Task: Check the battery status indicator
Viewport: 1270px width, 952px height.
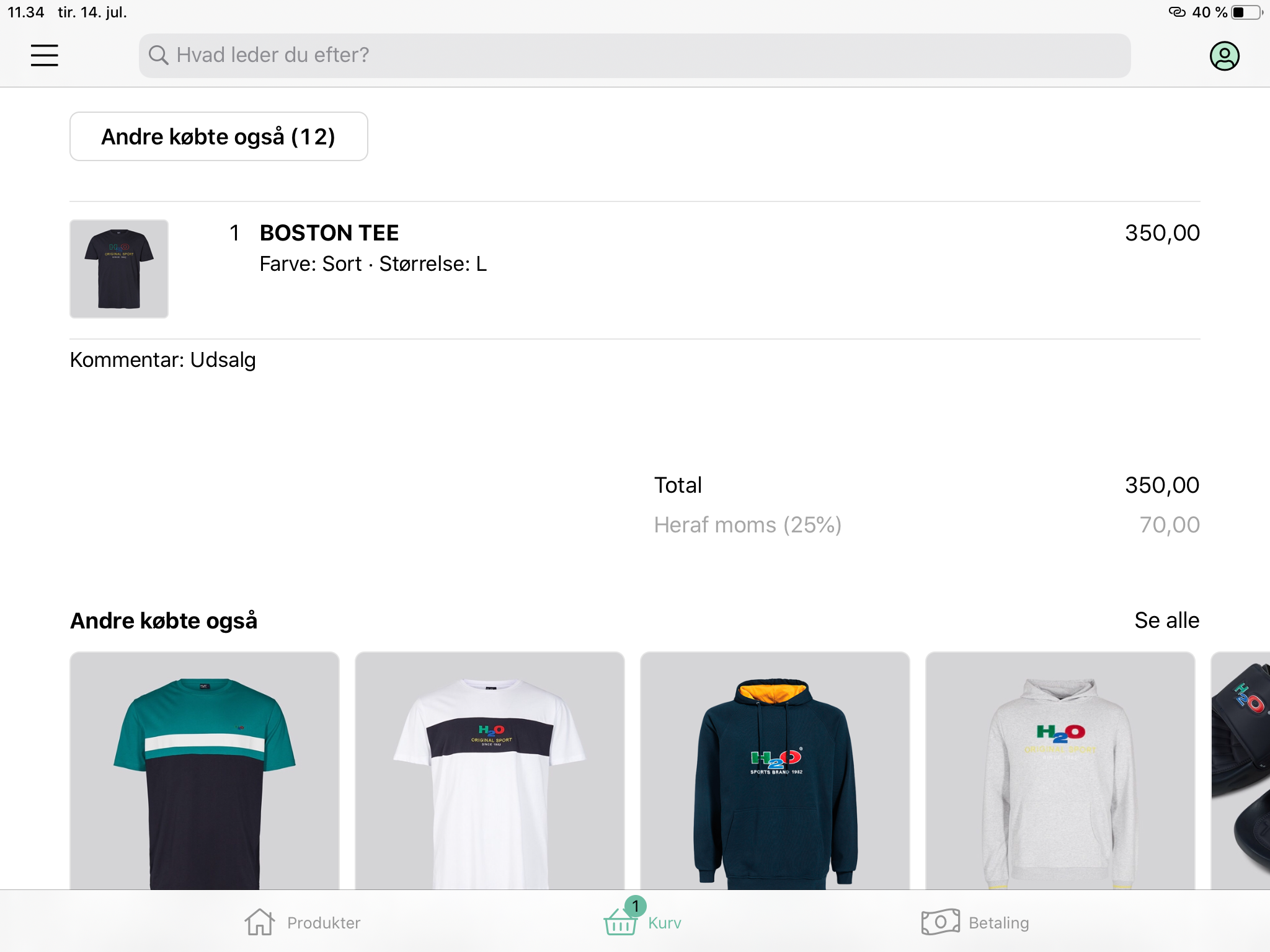Action: pyautogui.click(x=1246, y=12)
